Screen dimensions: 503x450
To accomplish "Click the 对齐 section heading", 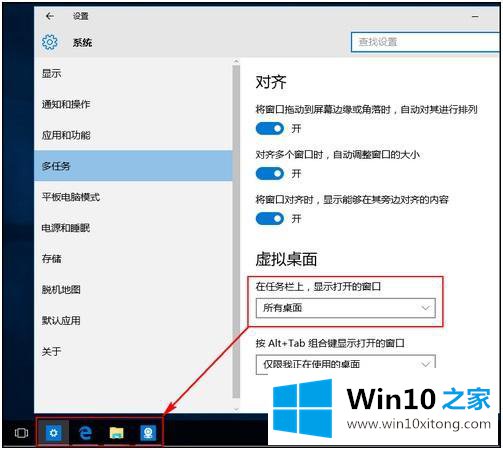I will (x=271, y=82).
